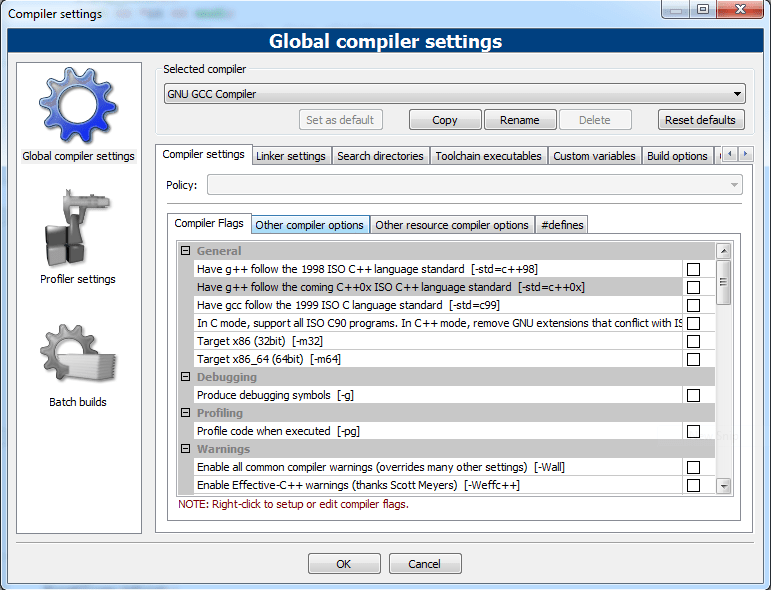Maximize the Compiler settings window
Screen dimensions: 771x590
point(703,9)
